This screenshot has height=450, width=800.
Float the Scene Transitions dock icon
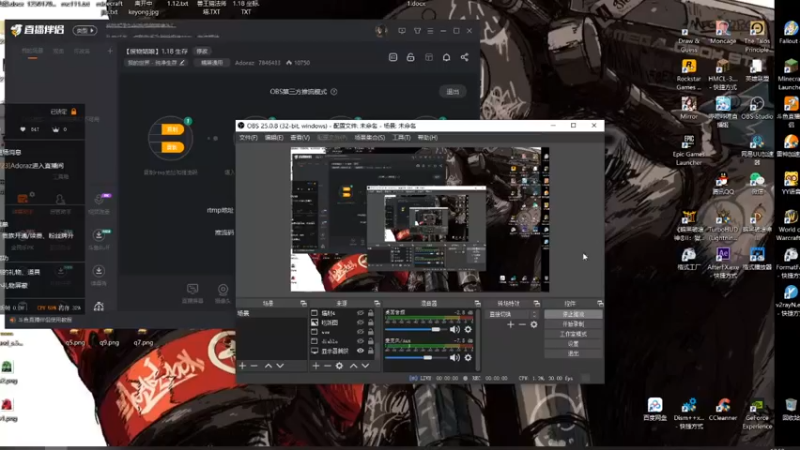point(536,303)
